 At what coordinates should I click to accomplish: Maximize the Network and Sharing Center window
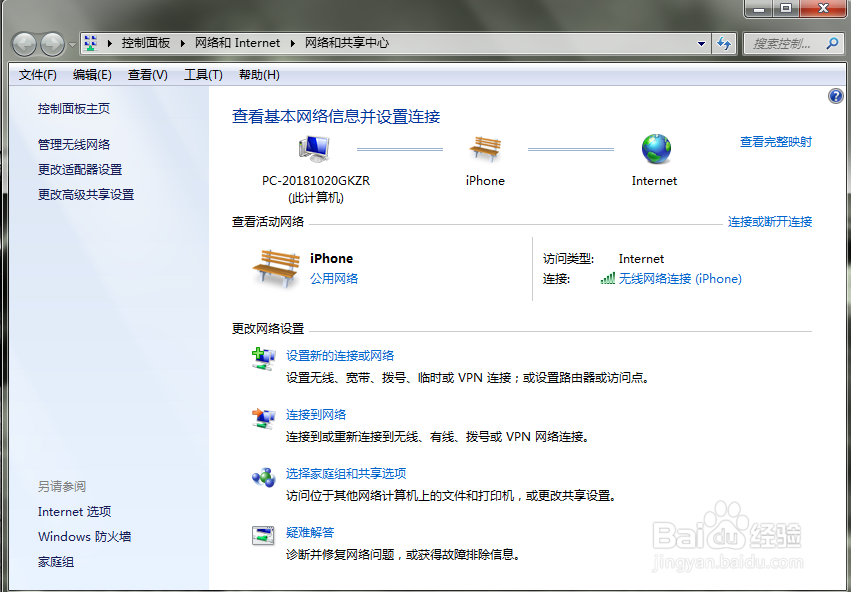point(786,8)
